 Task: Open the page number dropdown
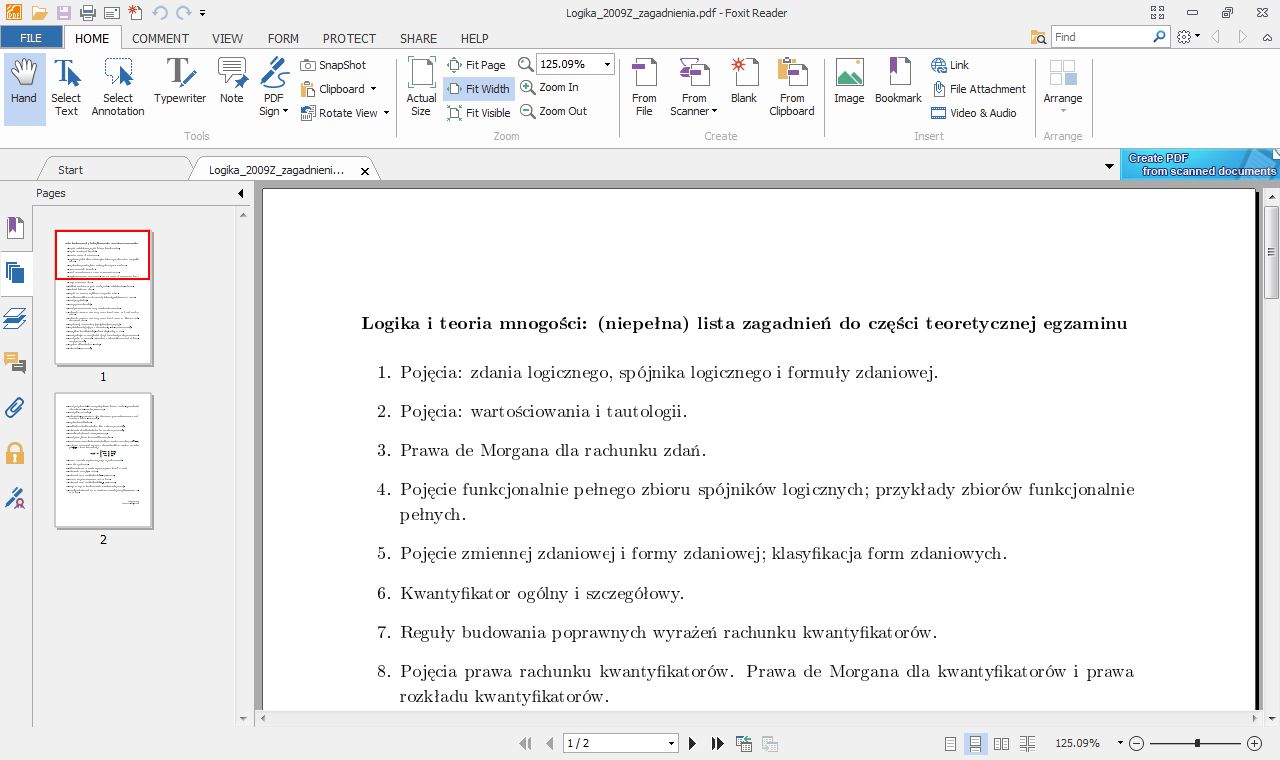point(671,743)
